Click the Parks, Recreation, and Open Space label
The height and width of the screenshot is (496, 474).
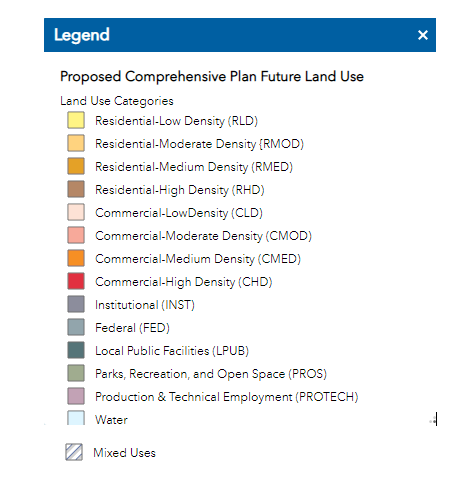211,374
